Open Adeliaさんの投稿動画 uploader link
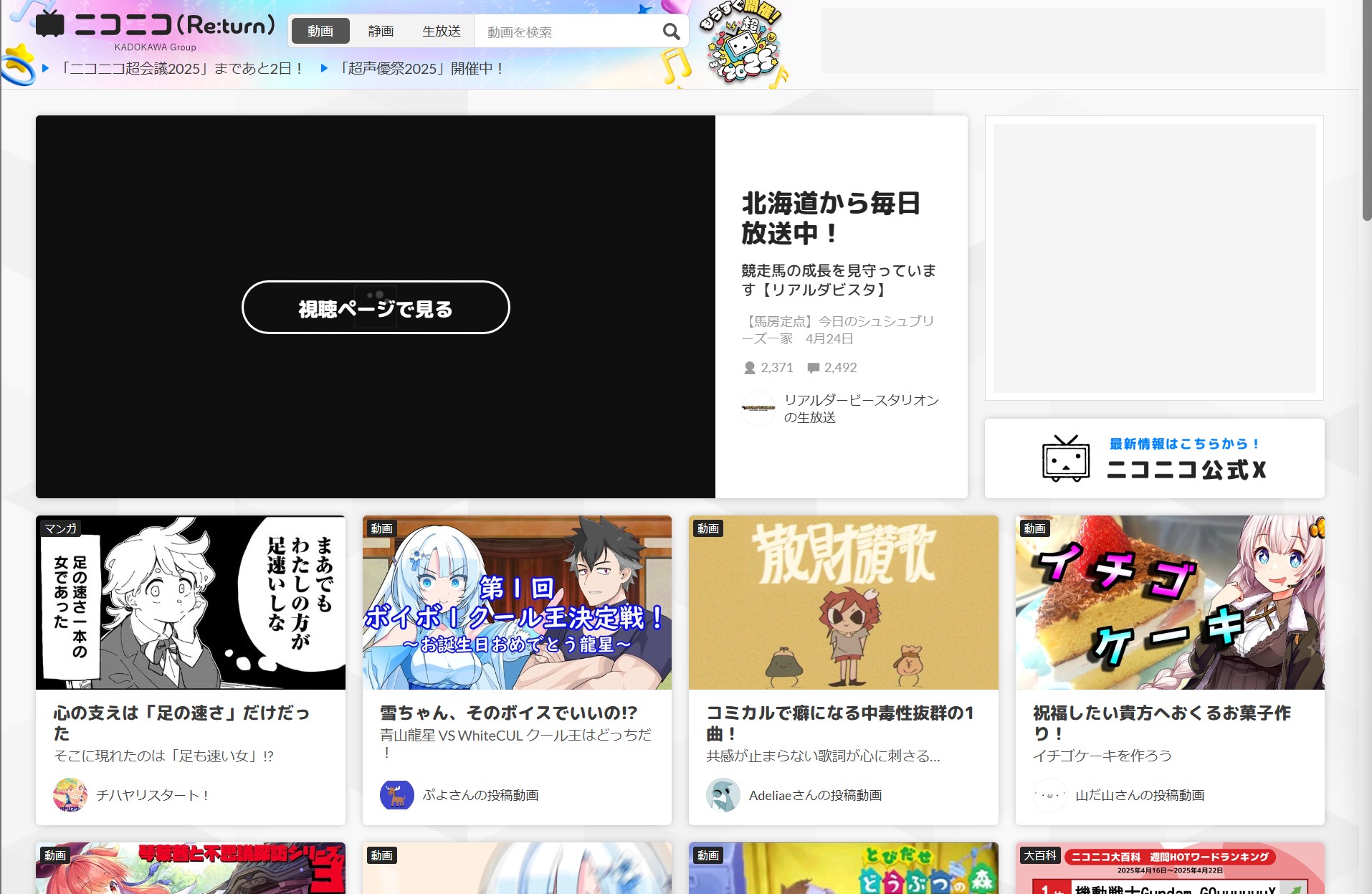1372x894 pixels. coord(815,795)
